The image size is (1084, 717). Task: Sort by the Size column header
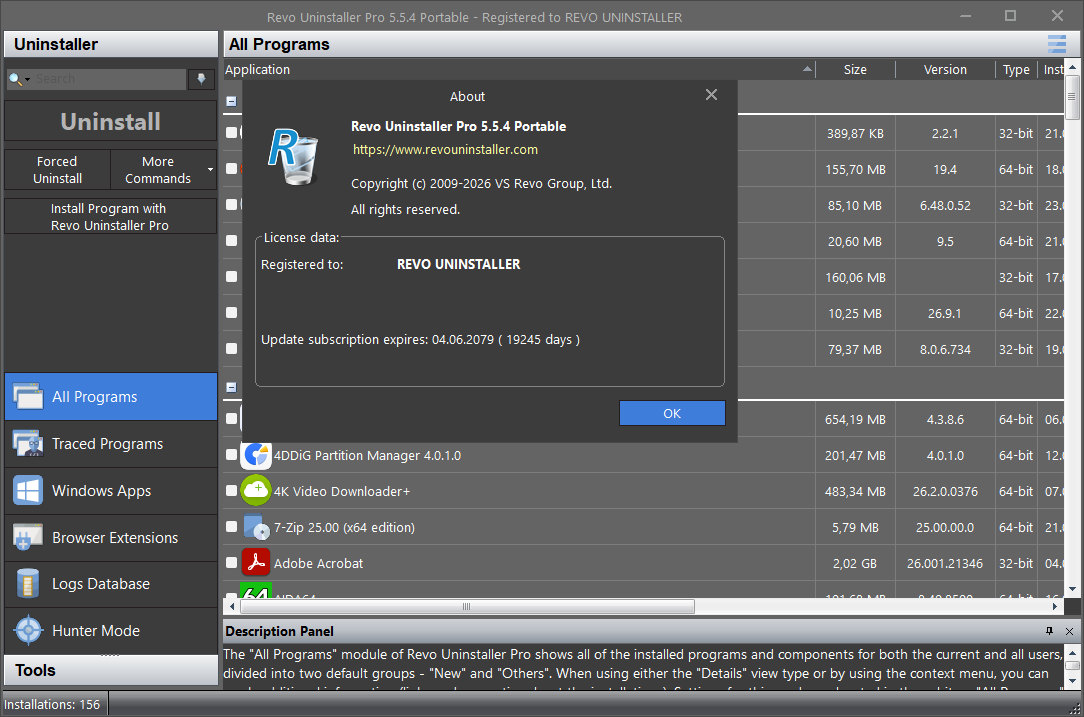(855, 70)
